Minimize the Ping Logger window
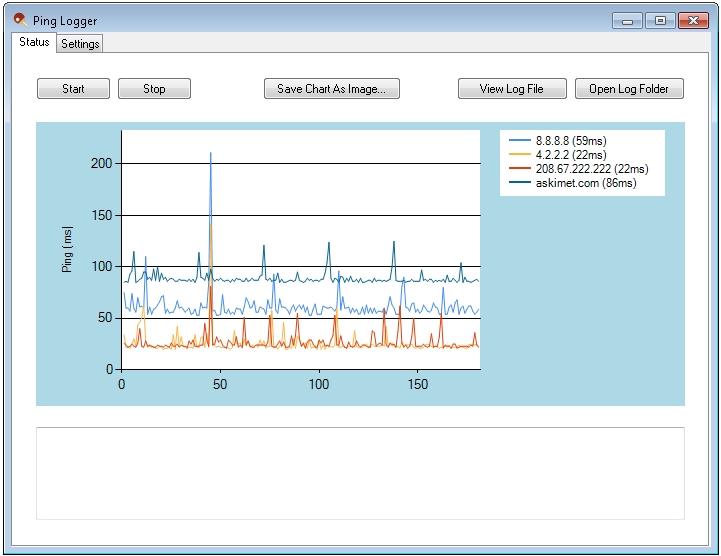This screenshot has width=721, height=556. 627,21
